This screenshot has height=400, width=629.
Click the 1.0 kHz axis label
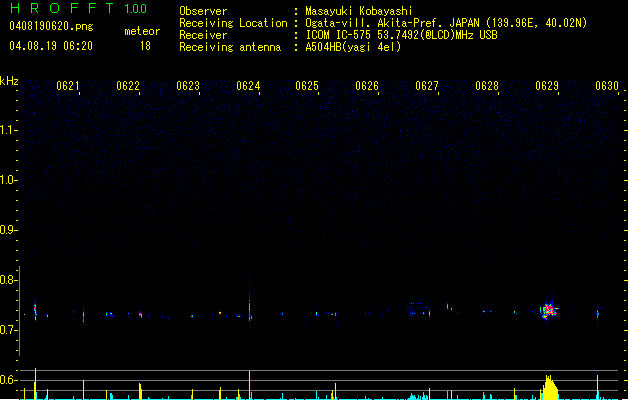8,180
